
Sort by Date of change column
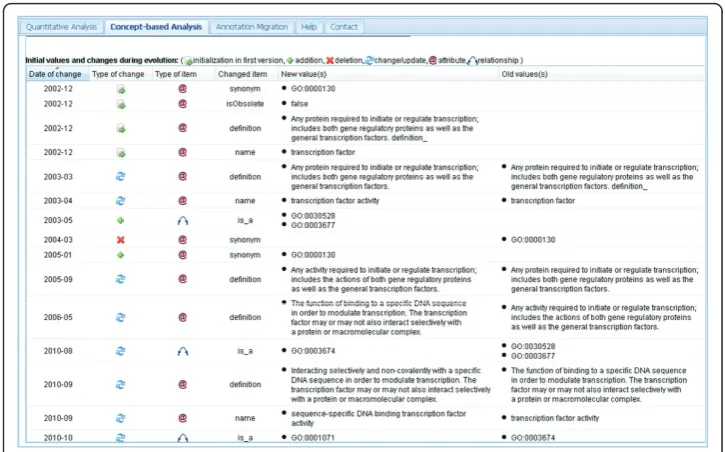tap(57, 74)
